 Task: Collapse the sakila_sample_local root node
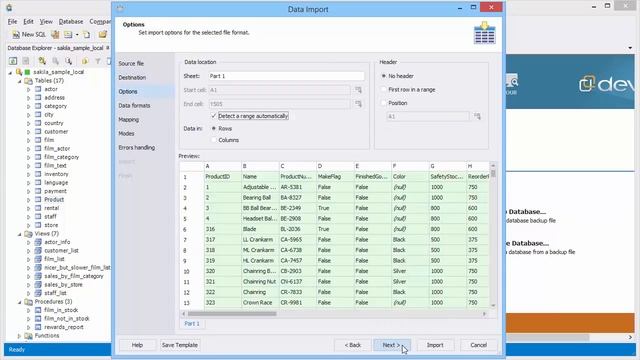10,73
